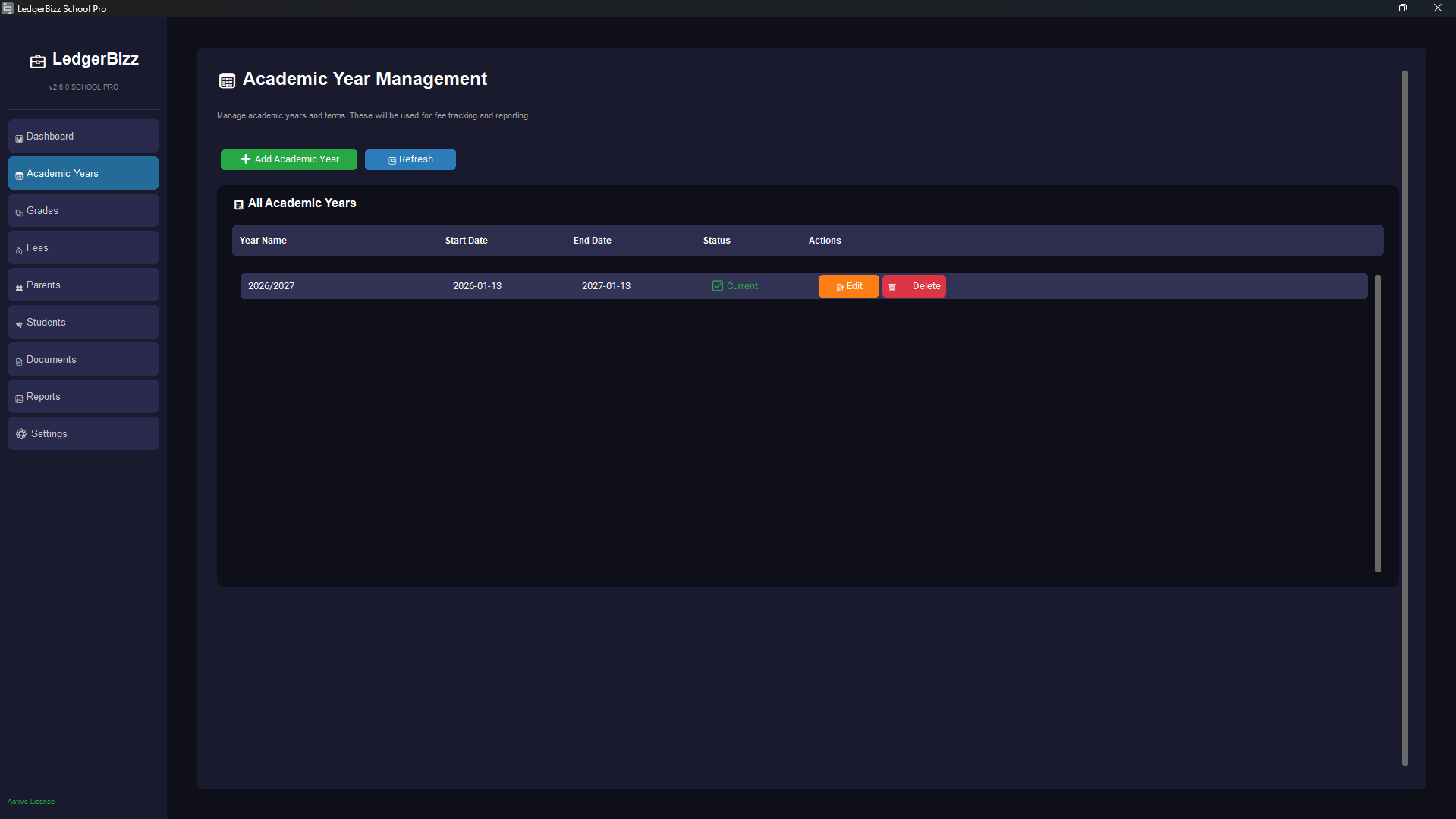Select Academic Years in sidebar
Viewport: 1456px width, 819px height.
coord(83,174)
